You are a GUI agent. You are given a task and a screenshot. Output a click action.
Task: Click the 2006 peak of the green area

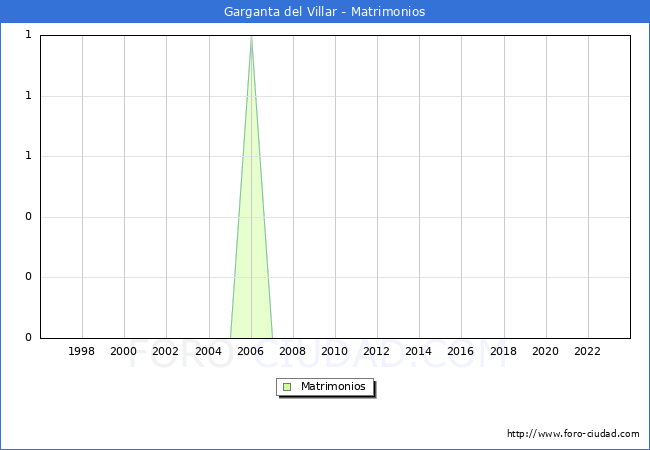251,38
